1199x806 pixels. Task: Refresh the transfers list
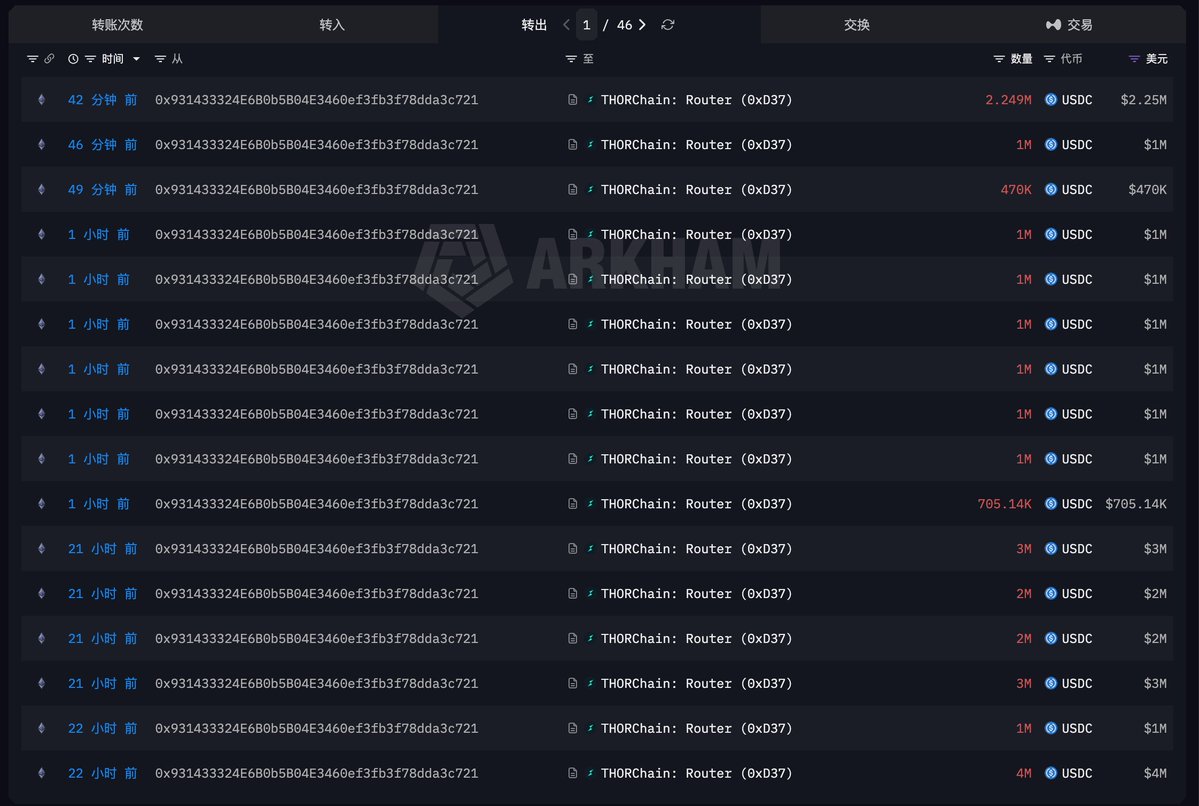pos(668,24)
